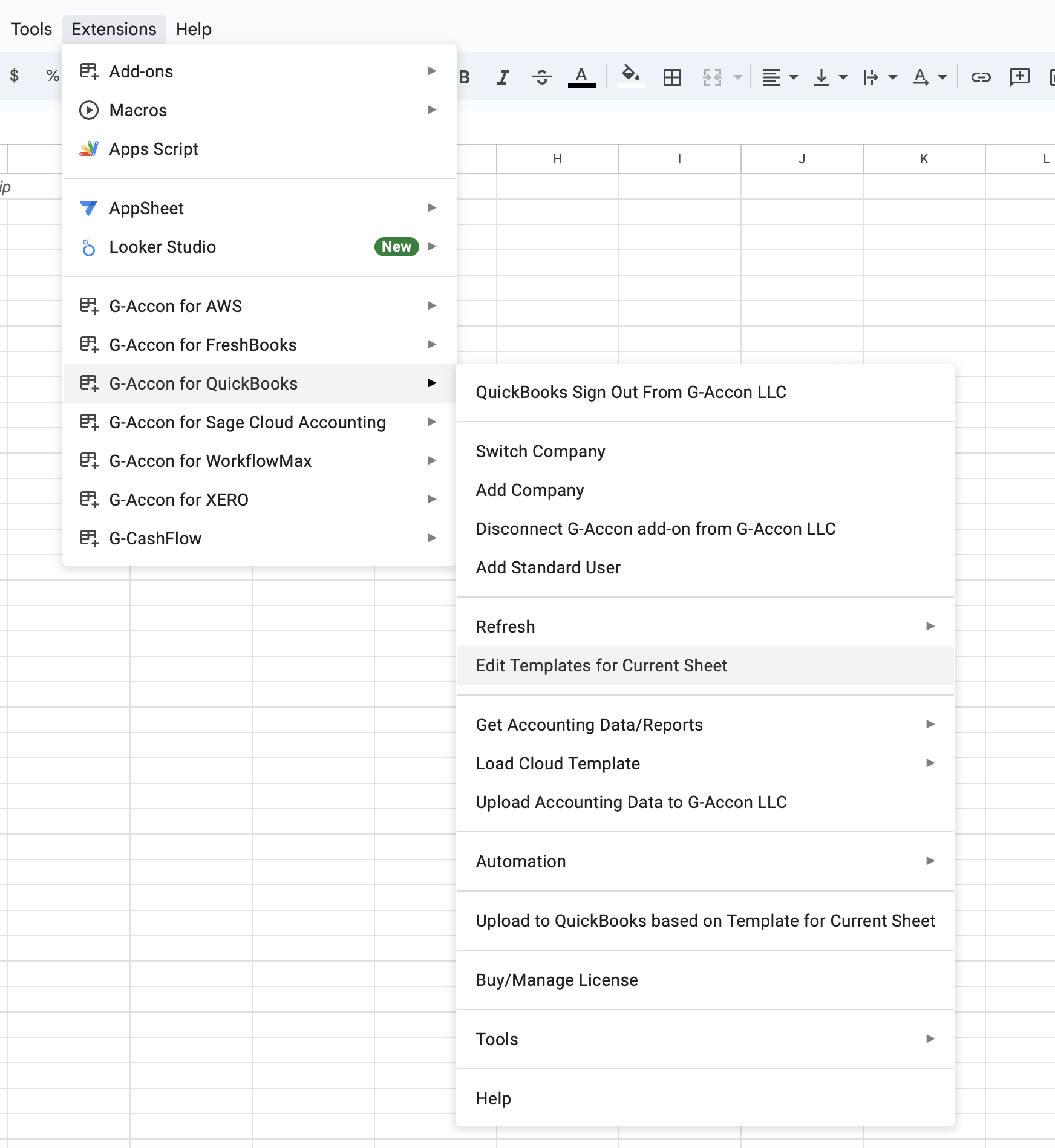Select column K header
1055x1148 pixels.
coord(924,159)
